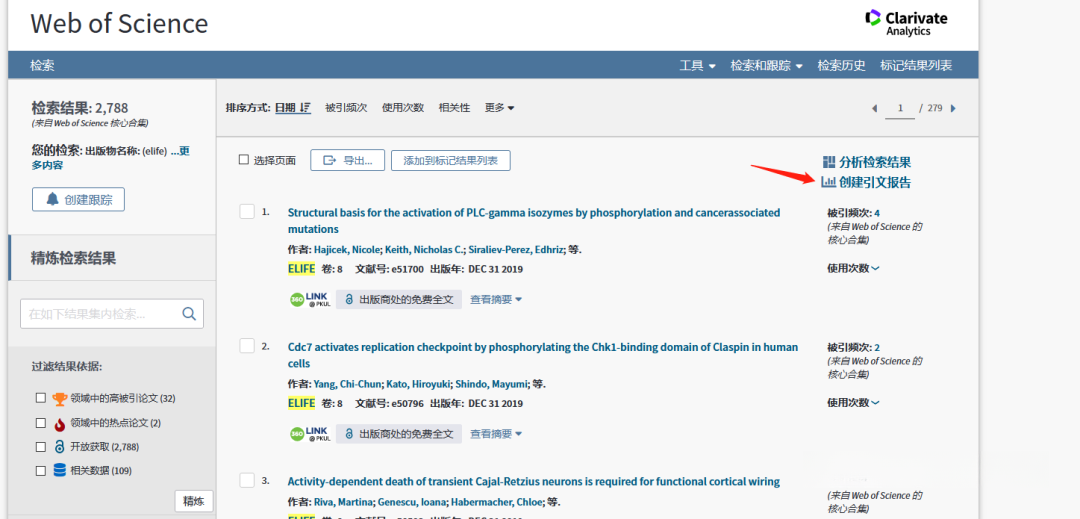The image size is (1080, 519).
Task: Open Cajal-Retzius neurons article title
Action: pyautogui.click(x=534, y=481)
